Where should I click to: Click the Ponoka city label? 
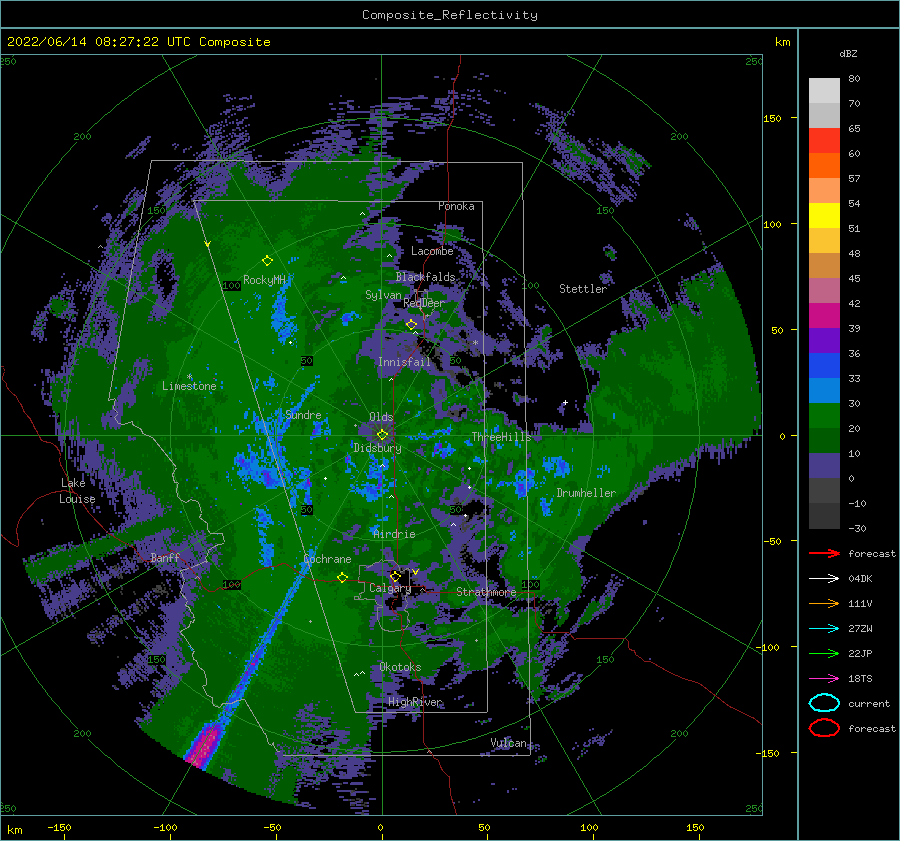(x=456, y=206)
